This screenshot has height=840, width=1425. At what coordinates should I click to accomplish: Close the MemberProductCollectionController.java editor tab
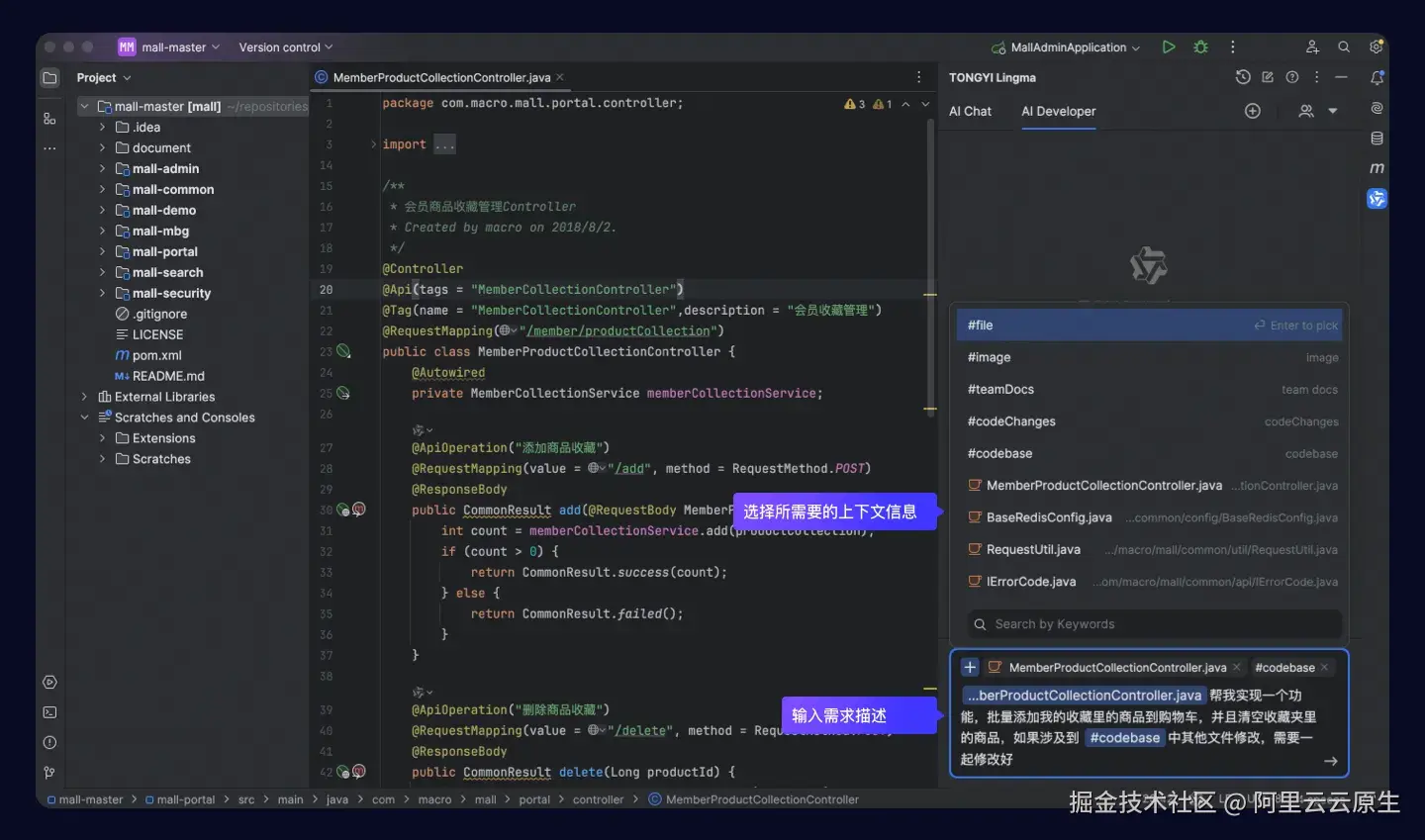point(560,77)
